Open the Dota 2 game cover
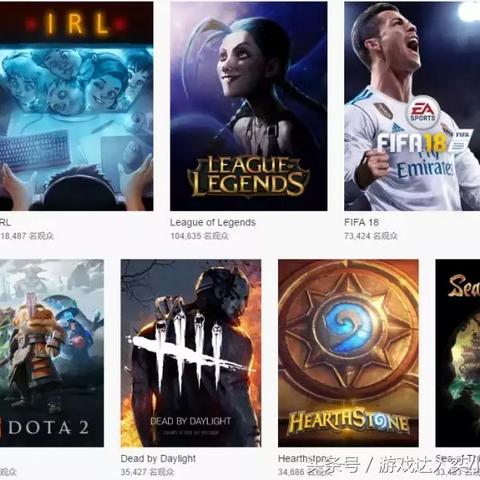 point(52,353)
